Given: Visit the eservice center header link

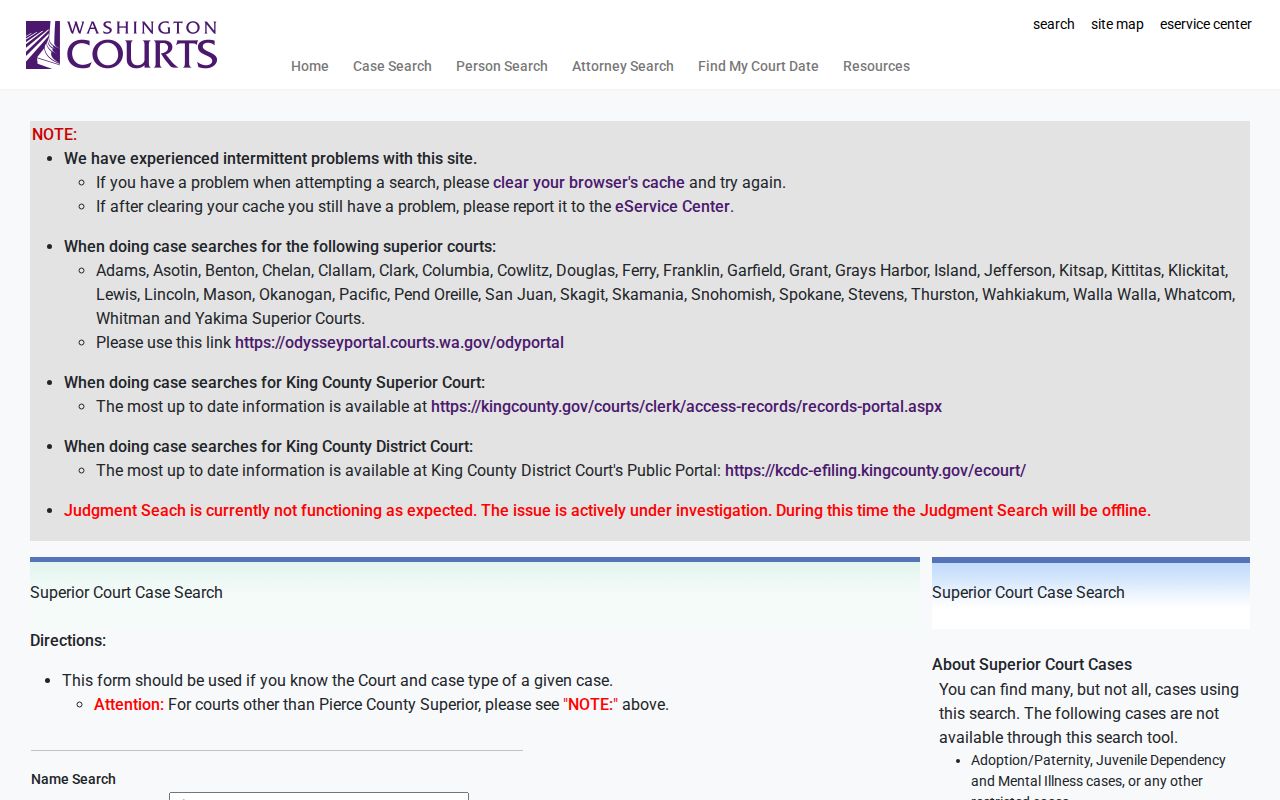Looking at the screenshot, I should (x=1206, y=24).
